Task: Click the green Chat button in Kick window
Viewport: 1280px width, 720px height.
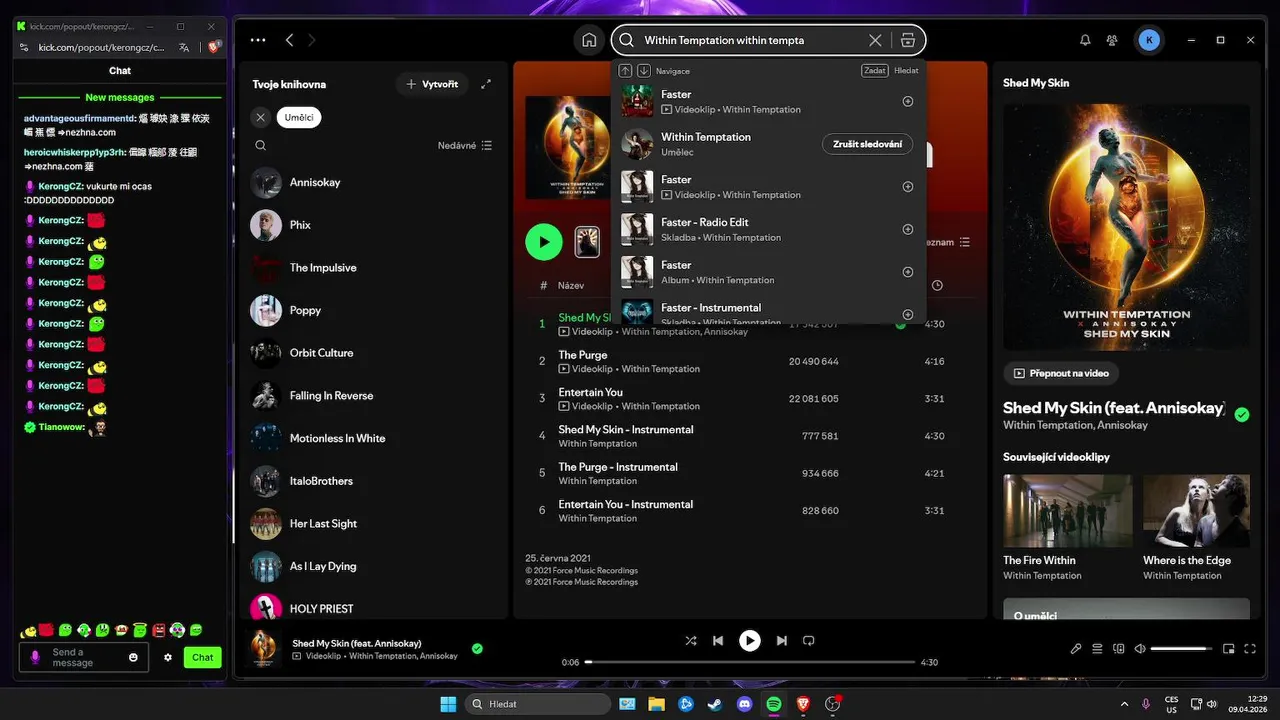Action: tap(203, 657)
